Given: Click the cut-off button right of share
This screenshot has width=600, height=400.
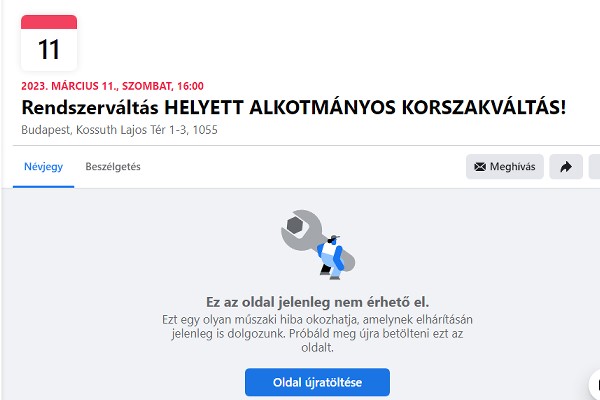Looking at the screenshot, I should coord(594,167).
